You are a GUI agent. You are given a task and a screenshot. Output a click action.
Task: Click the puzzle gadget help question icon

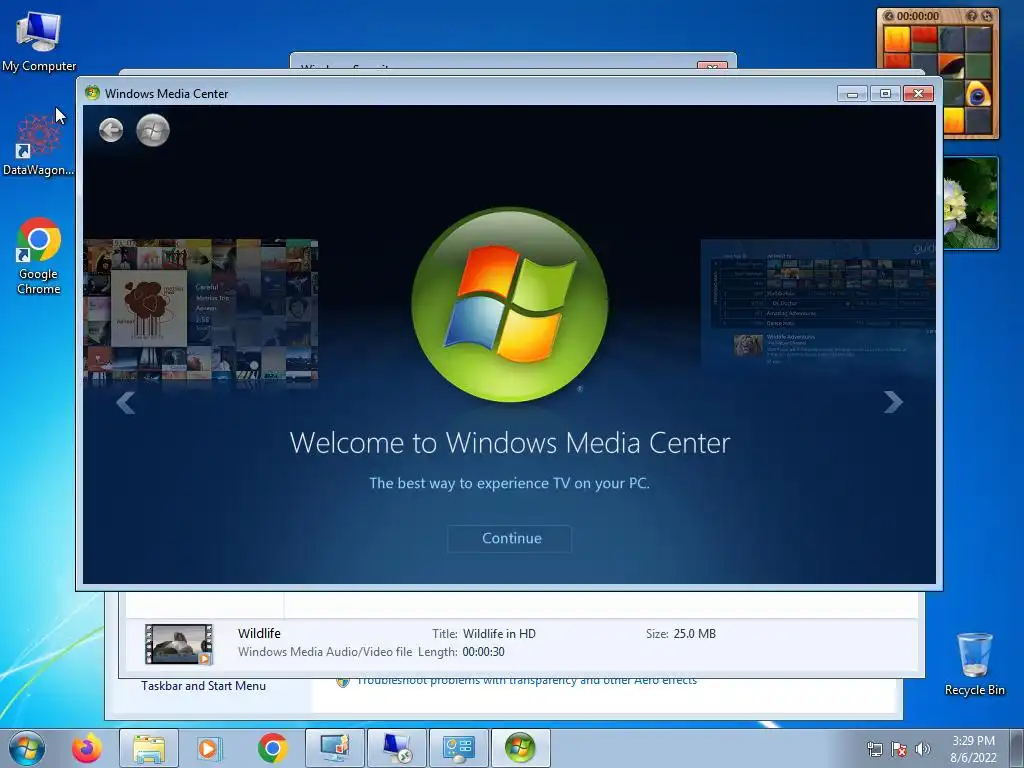click(x=972, y=16)
